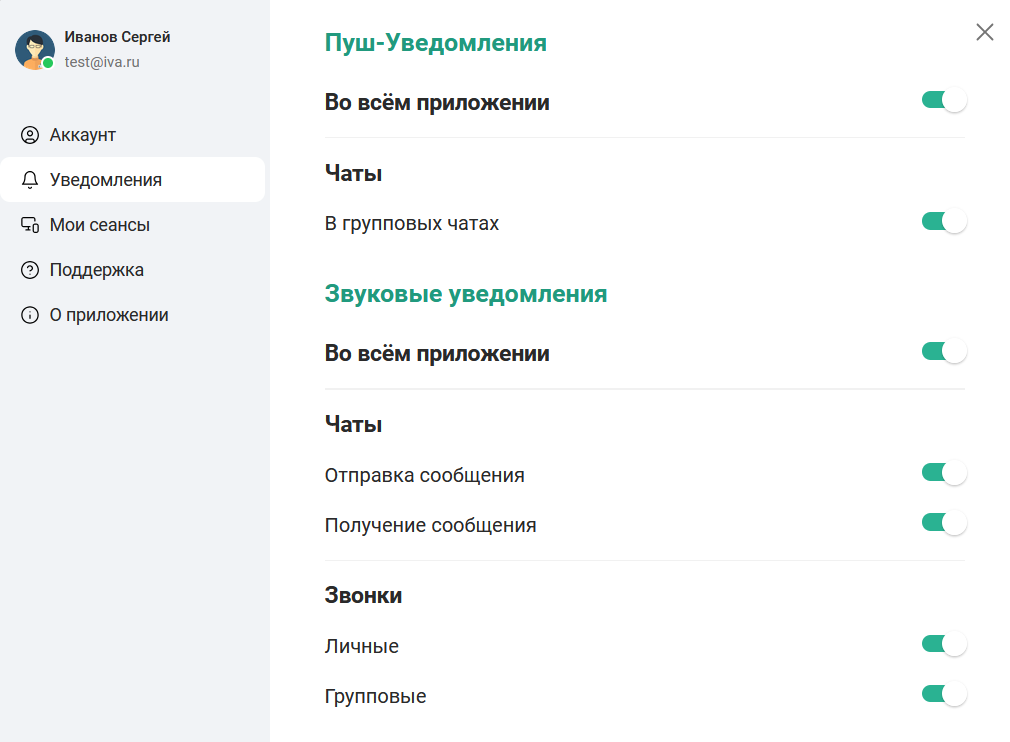Click the green online status indicator on avatar
1010x742 pixels.
(47, 62)
